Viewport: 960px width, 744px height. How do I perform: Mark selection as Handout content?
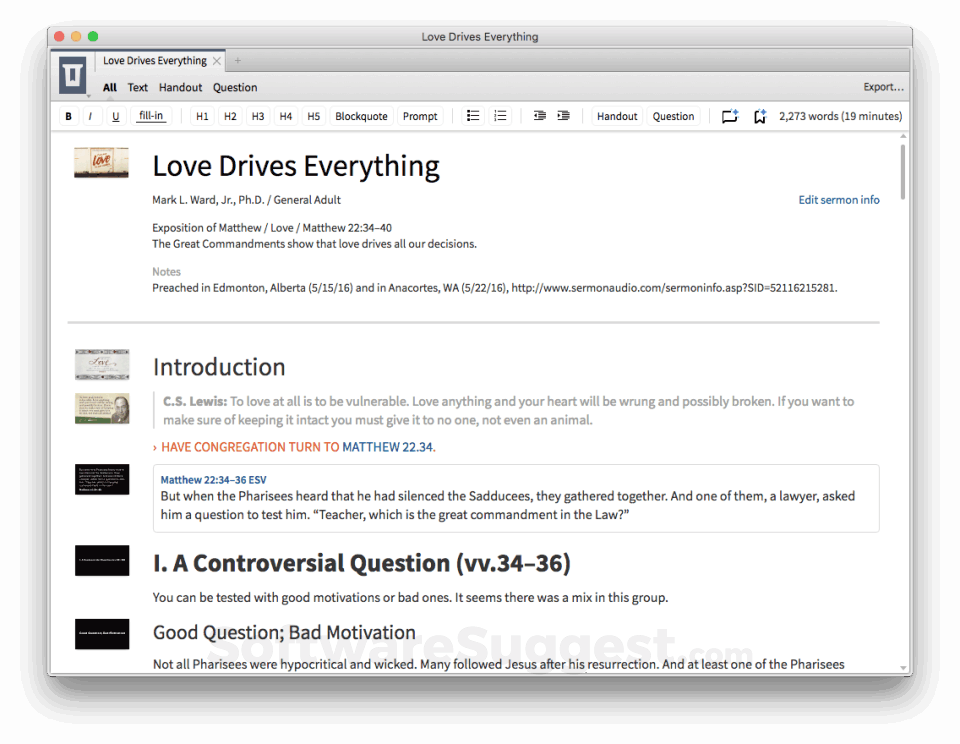(x=616, y=116)
